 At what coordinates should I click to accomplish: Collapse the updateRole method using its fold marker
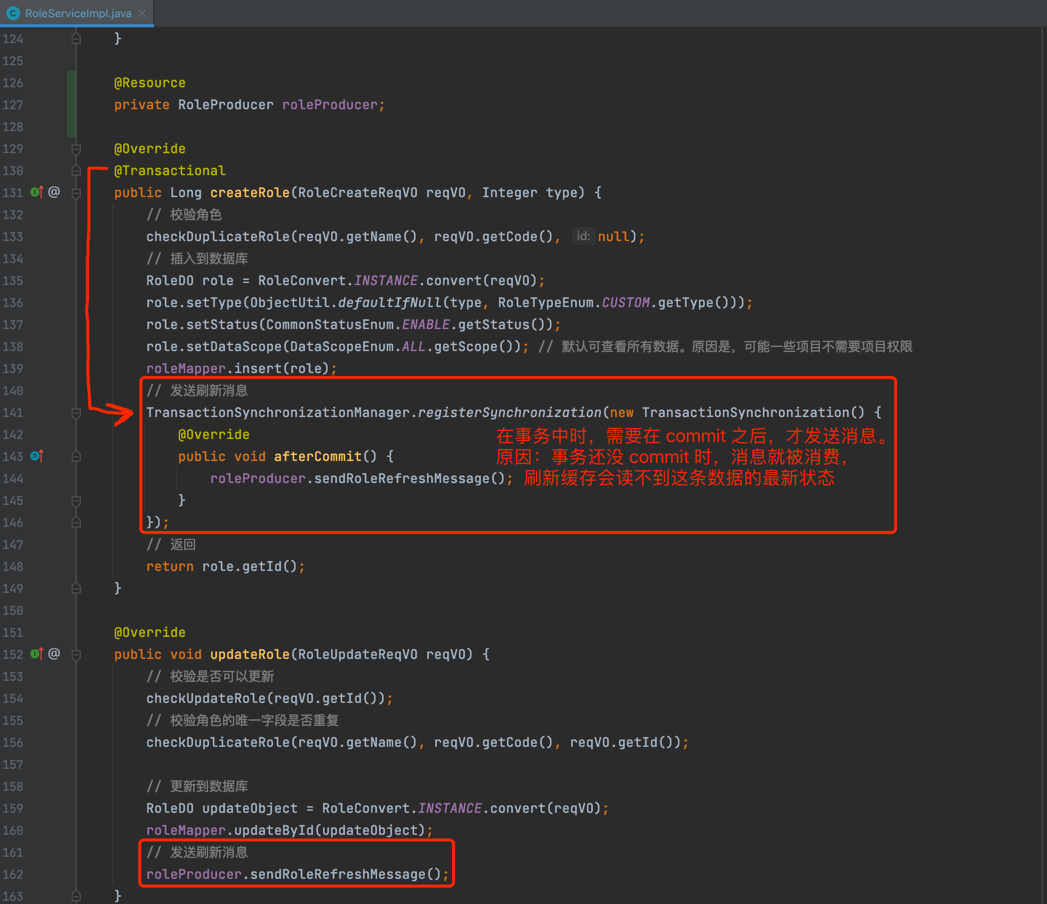pos(76,654)
